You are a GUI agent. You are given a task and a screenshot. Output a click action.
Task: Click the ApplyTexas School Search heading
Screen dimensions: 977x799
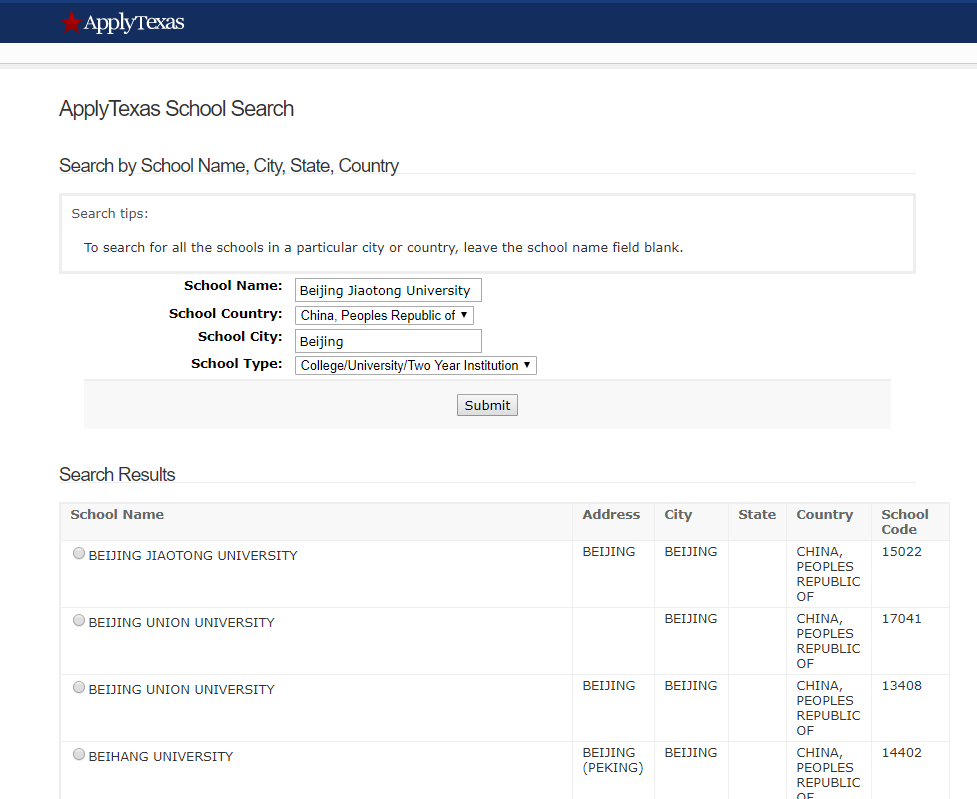(x=176, y=108)
